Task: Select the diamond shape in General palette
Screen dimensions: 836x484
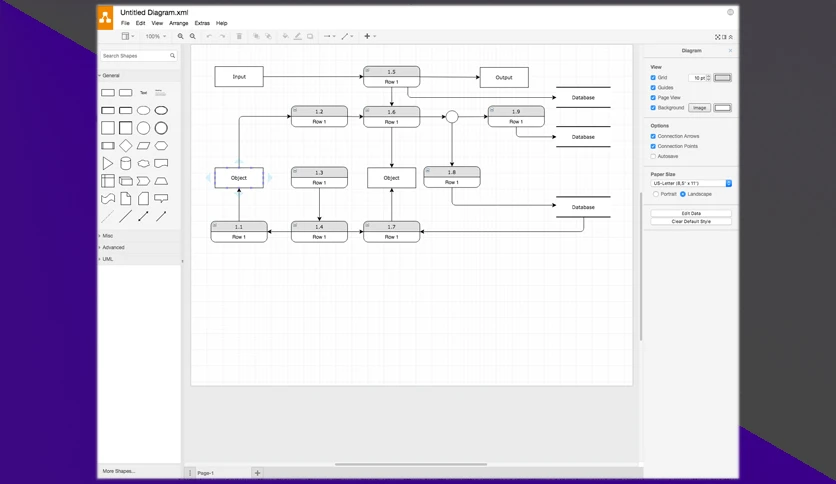Action: click(x=125, y=146)
